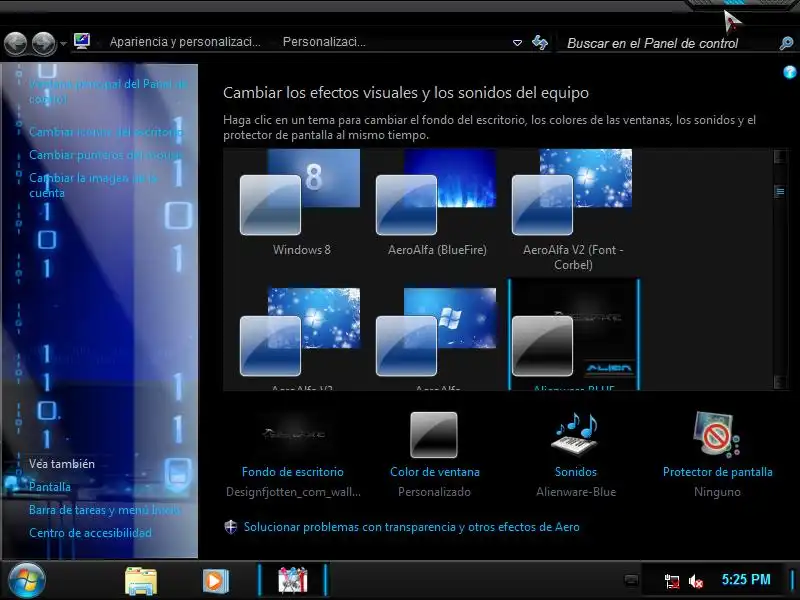800x600 pixels.
Task: Select the AeroAlfa (BlueFire) theme
Action: coord(436,203)
